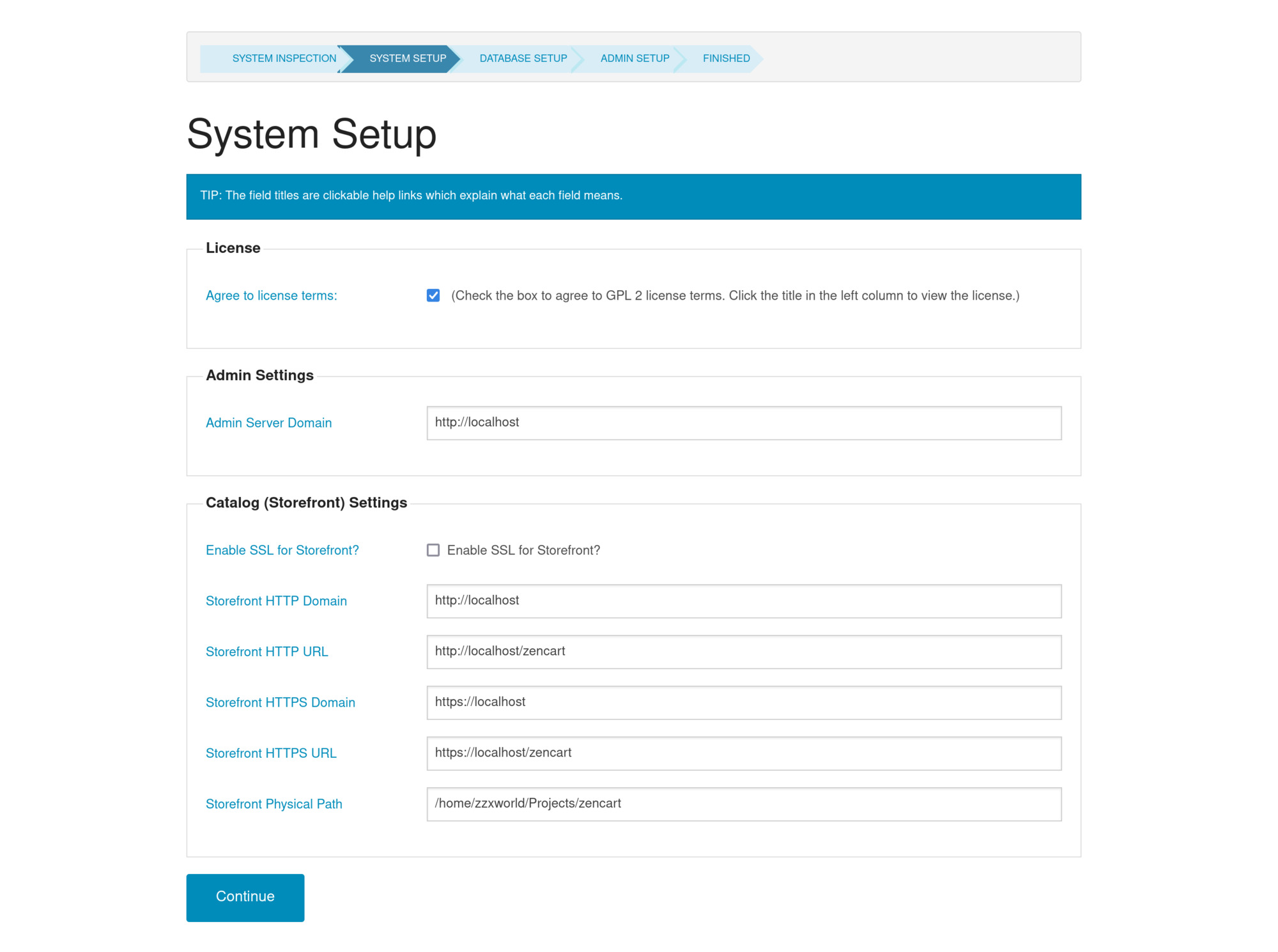View the SYSTEM SETUP step tab
1278x952 pixels.
(x=408, y=58)
